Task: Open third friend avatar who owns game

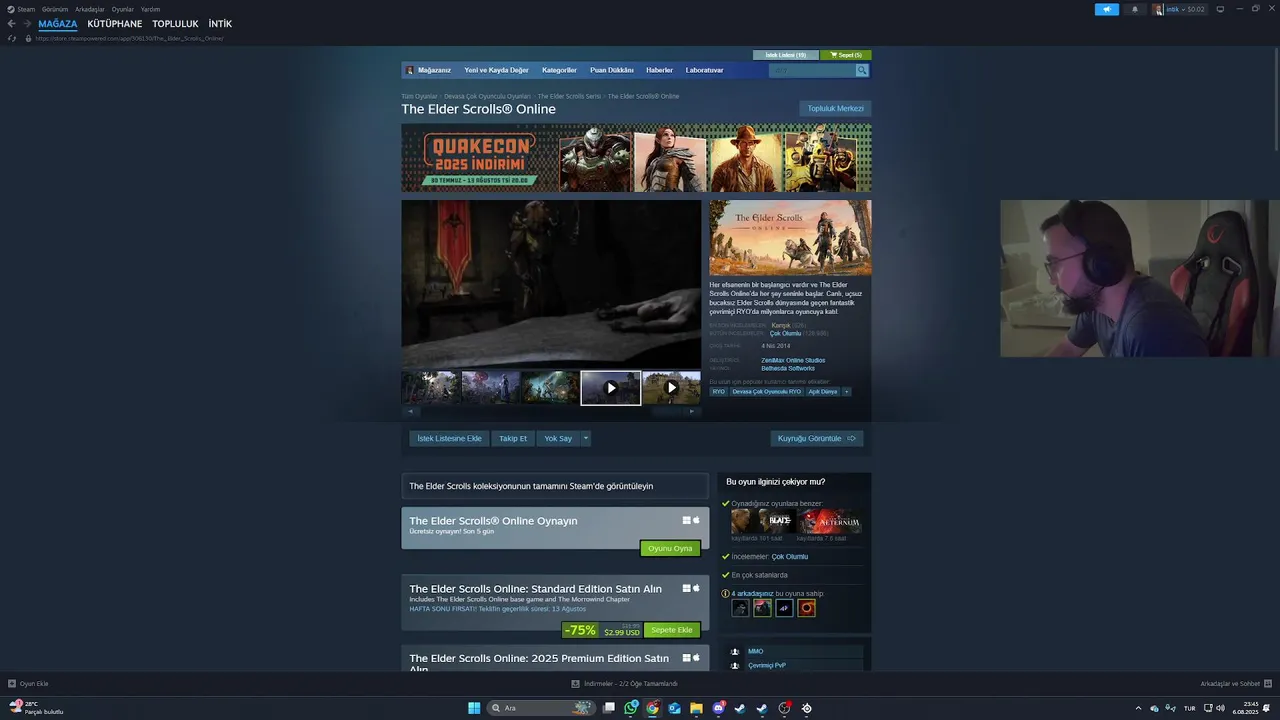Action: coord(784,608)
